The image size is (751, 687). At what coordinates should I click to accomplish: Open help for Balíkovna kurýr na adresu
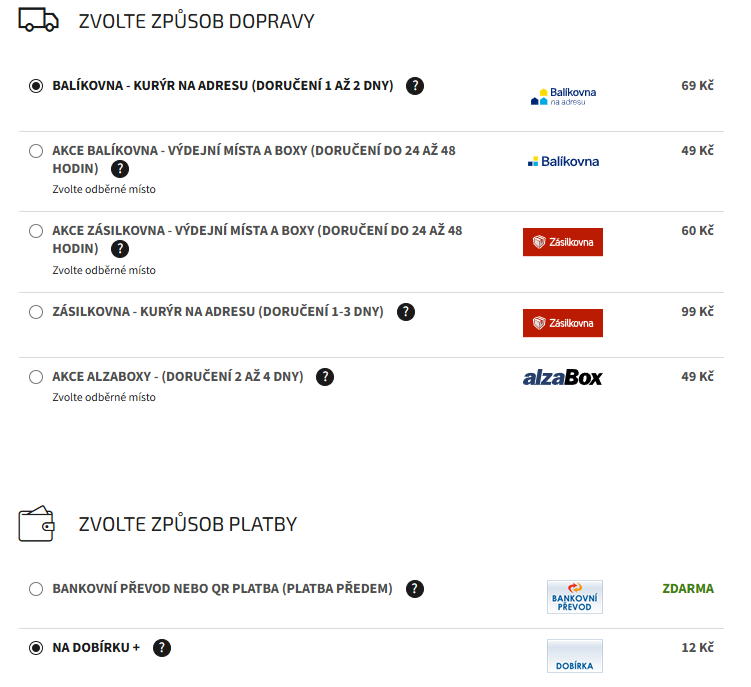coord(415,86)
